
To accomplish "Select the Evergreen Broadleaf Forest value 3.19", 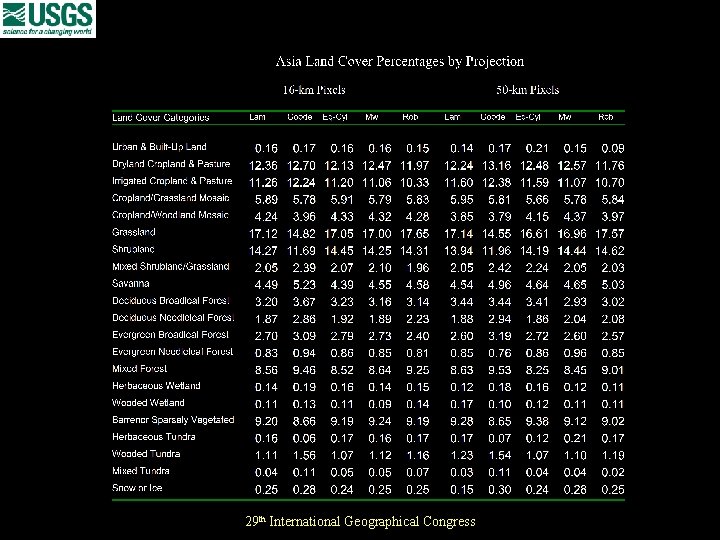I will click(x=500, y=336).
